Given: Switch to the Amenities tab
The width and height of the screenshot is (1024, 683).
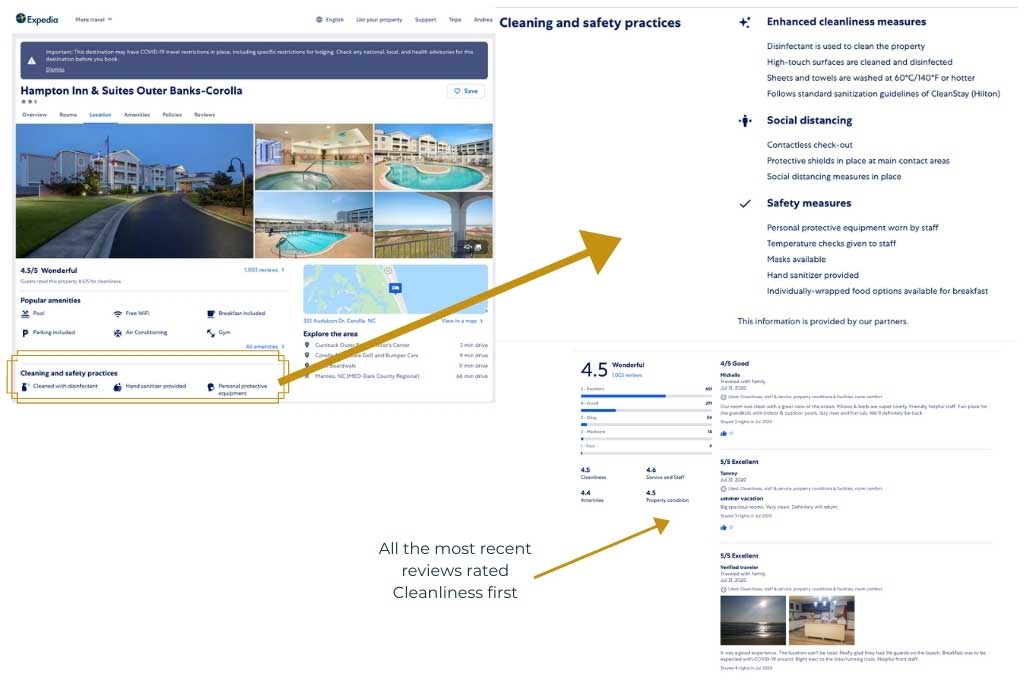Looking at the screenshot, I should [x=136, y=114].
